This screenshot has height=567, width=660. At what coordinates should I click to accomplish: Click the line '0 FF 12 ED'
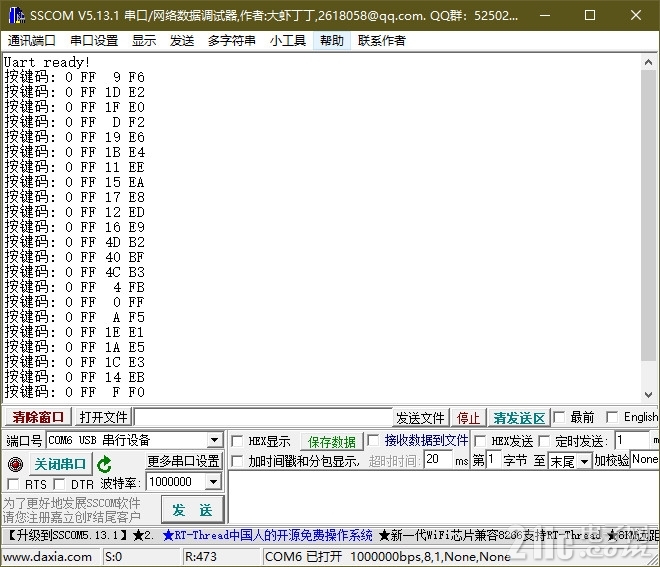75,212
